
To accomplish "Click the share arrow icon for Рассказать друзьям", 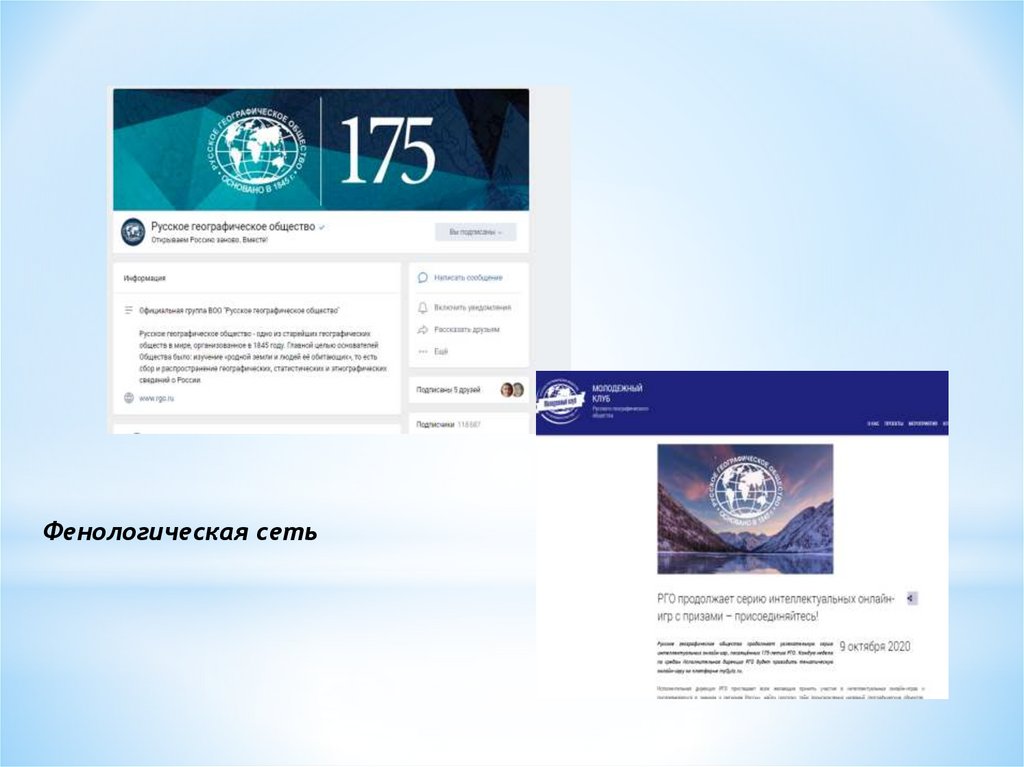I will [423, 329].
